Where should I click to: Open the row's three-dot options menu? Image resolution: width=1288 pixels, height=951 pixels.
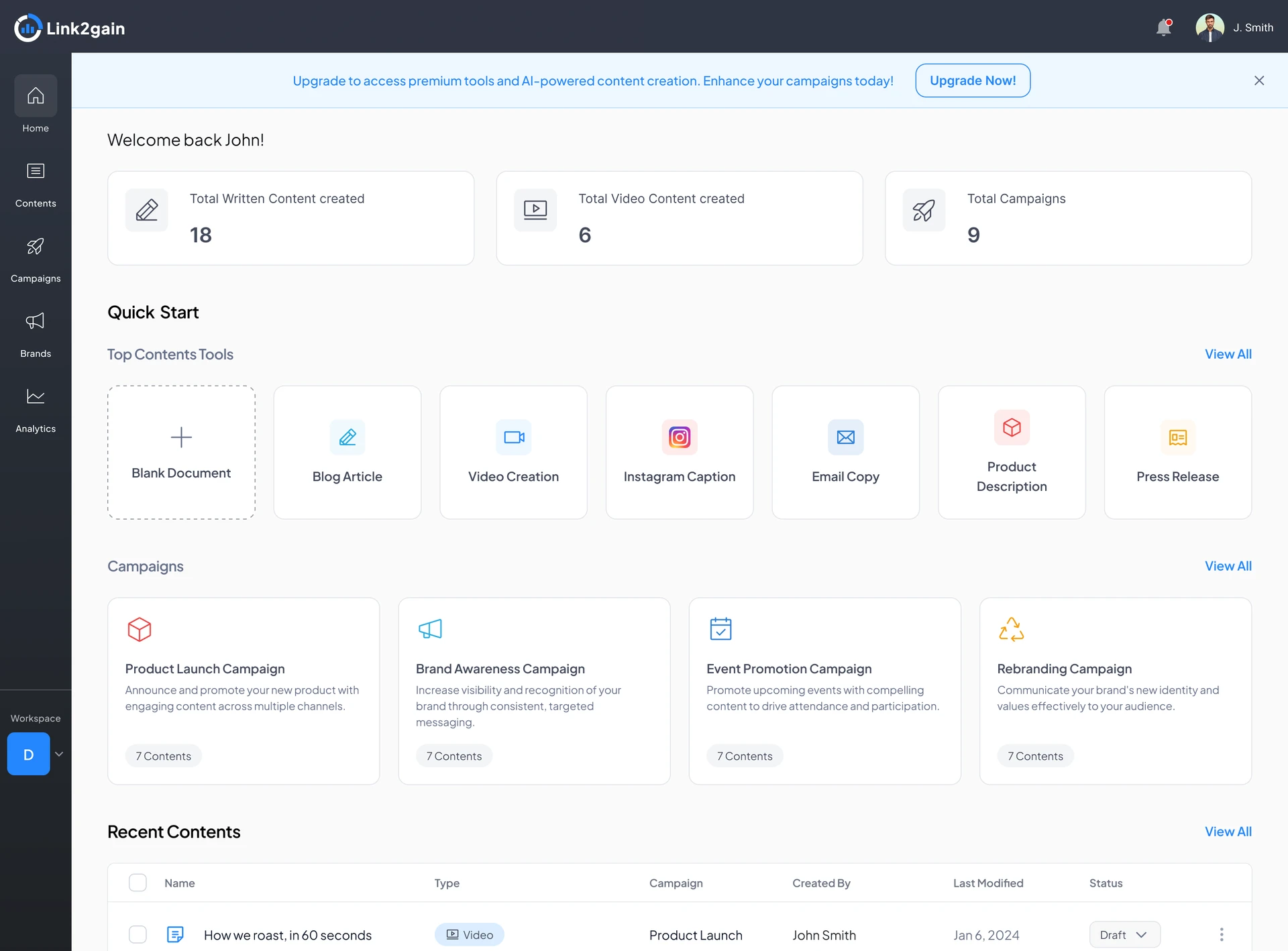[x=1222, y=934]
